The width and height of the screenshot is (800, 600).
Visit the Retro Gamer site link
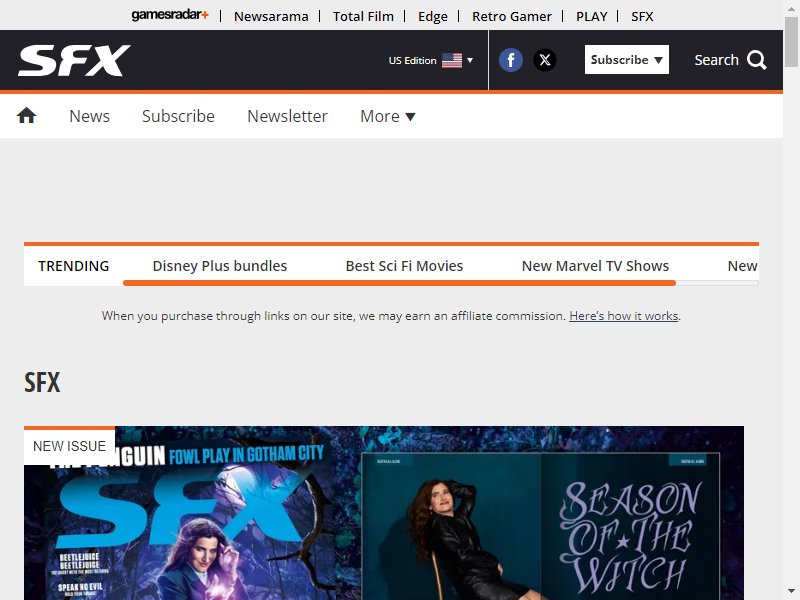coord(512,16)
